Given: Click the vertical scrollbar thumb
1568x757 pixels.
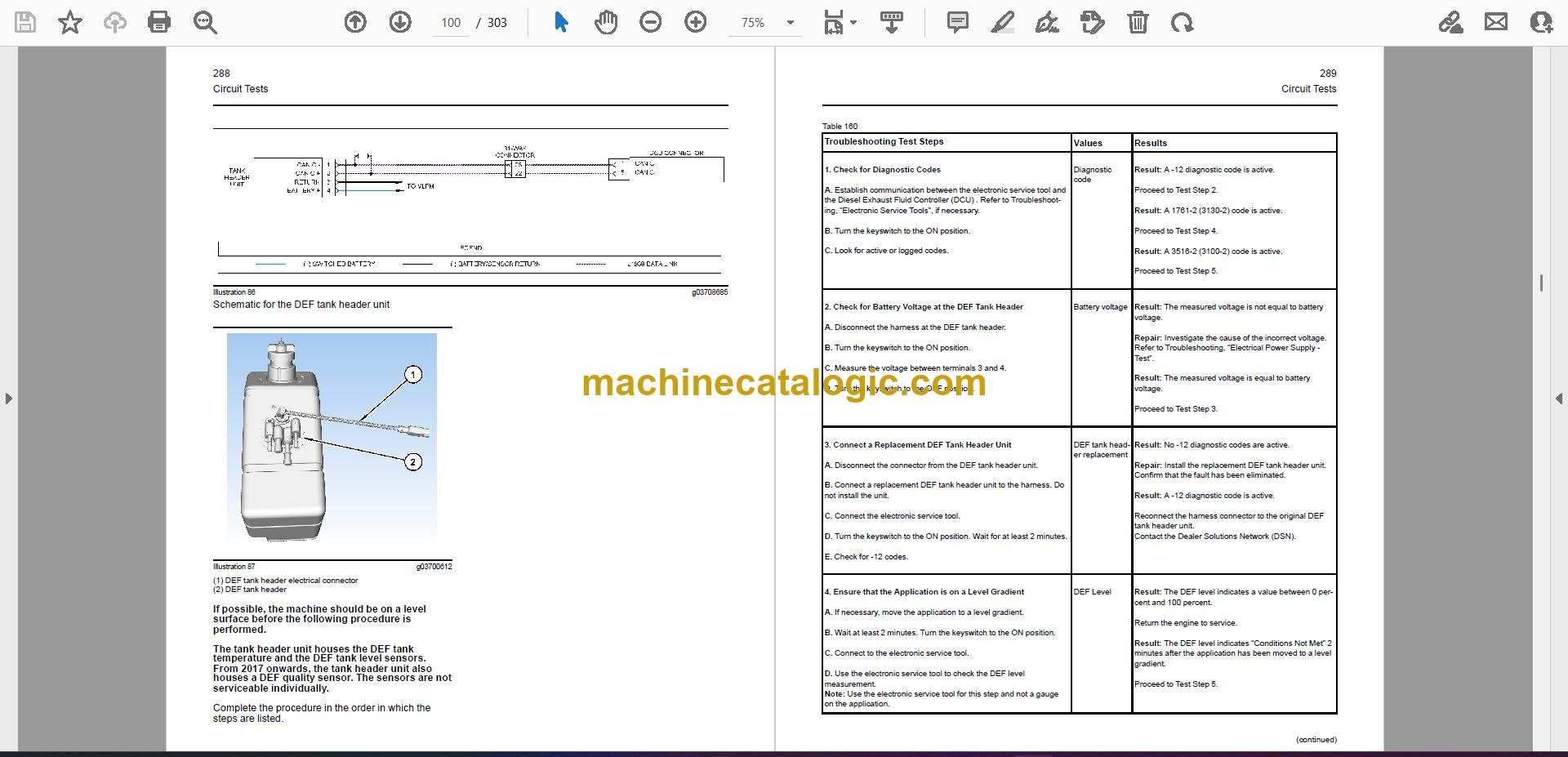Looking at the screenshot, I should pyautogui.click(x=1541, y=283).
